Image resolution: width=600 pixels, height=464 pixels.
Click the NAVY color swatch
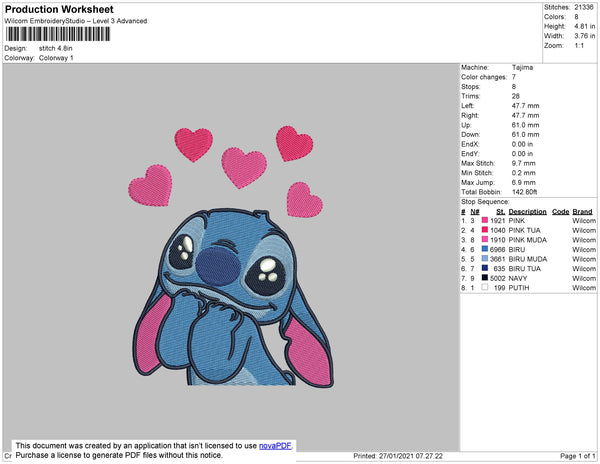486,278
